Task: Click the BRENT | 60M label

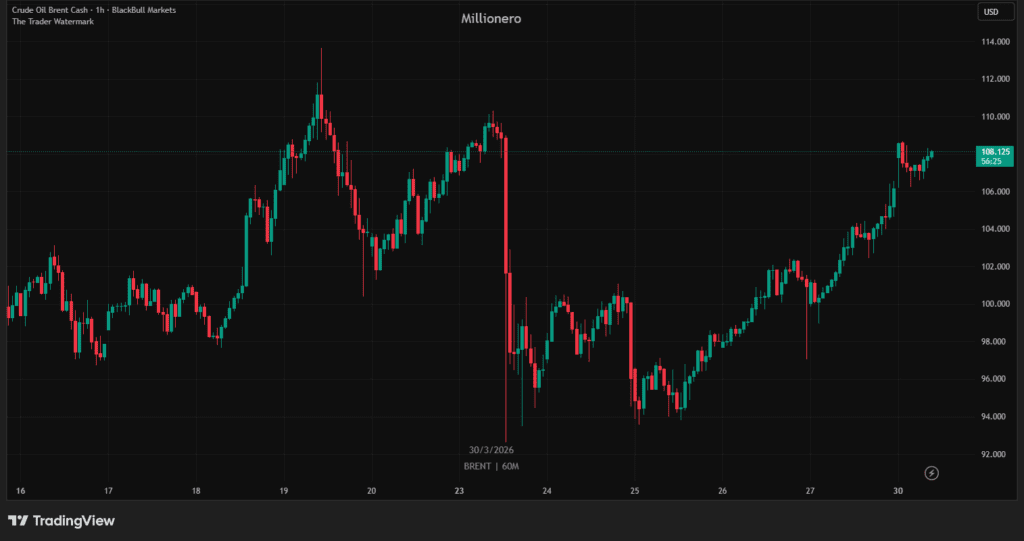Action: click(491, 466)
